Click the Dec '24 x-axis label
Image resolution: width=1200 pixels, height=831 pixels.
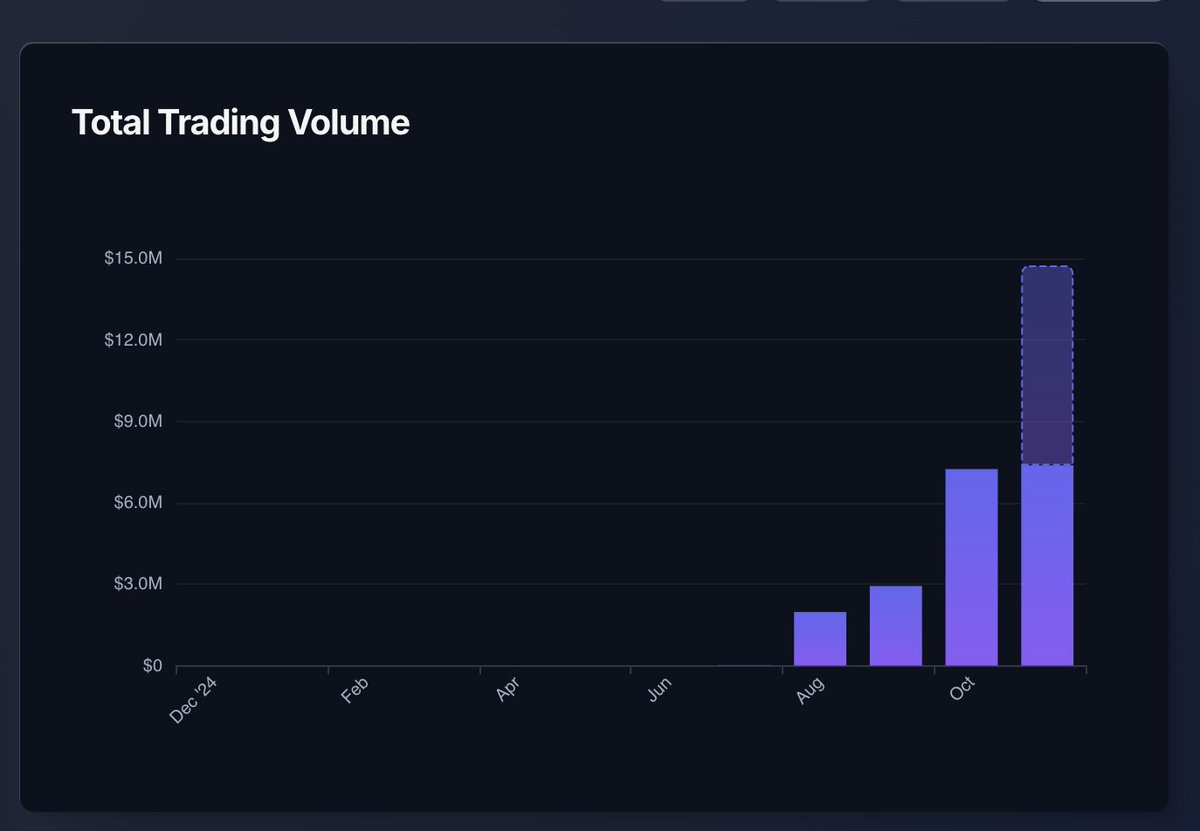pyautogui.click(x=194, y=700)
